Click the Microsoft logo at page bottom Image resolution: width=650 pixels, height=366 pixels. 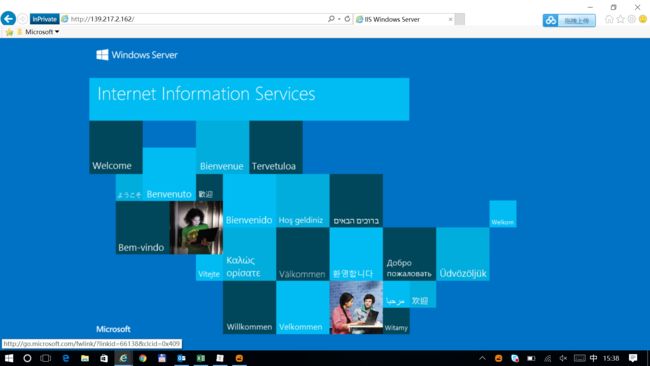click(113, 329)
